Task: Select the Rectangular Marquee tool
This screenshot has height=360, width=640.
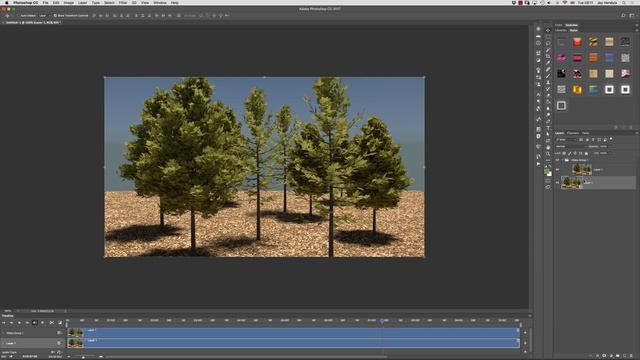Action: pyautogui.click(x=548, y=37)
